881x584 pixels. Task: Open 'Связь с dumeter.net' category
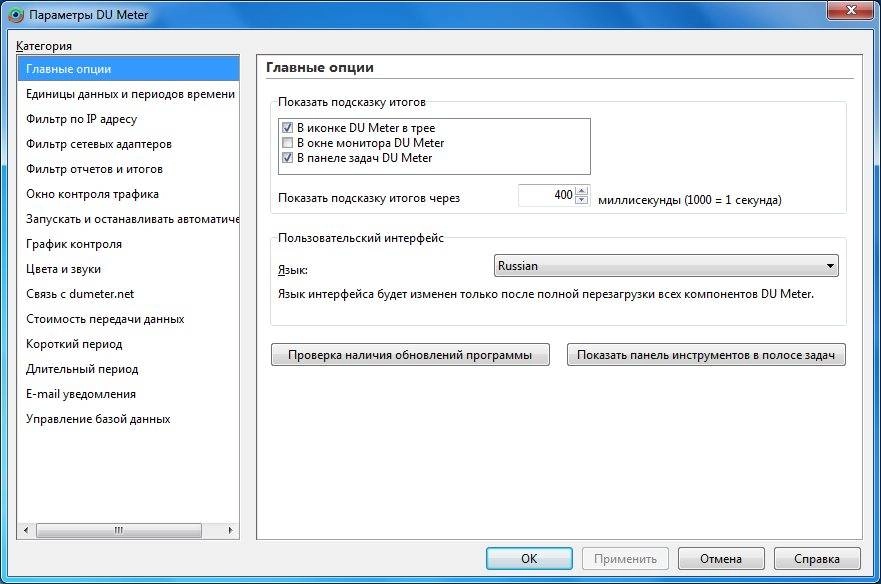click(x=128, y=293)
